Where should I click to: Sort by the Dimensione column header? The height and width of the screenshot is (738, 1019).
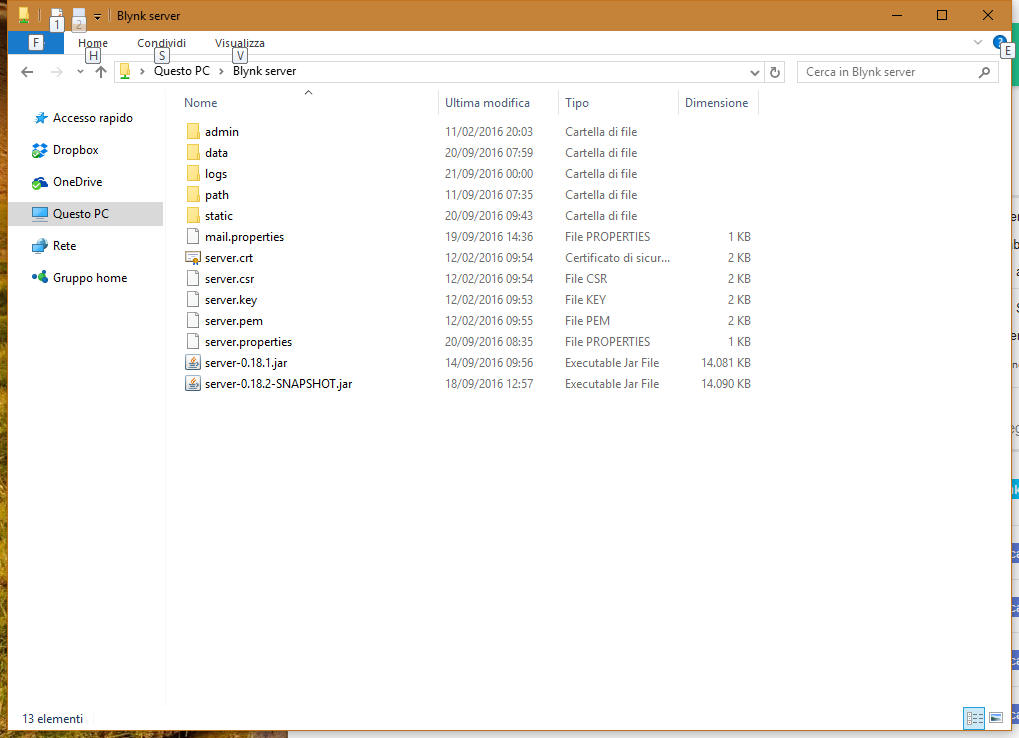click(x=718, y=103)
